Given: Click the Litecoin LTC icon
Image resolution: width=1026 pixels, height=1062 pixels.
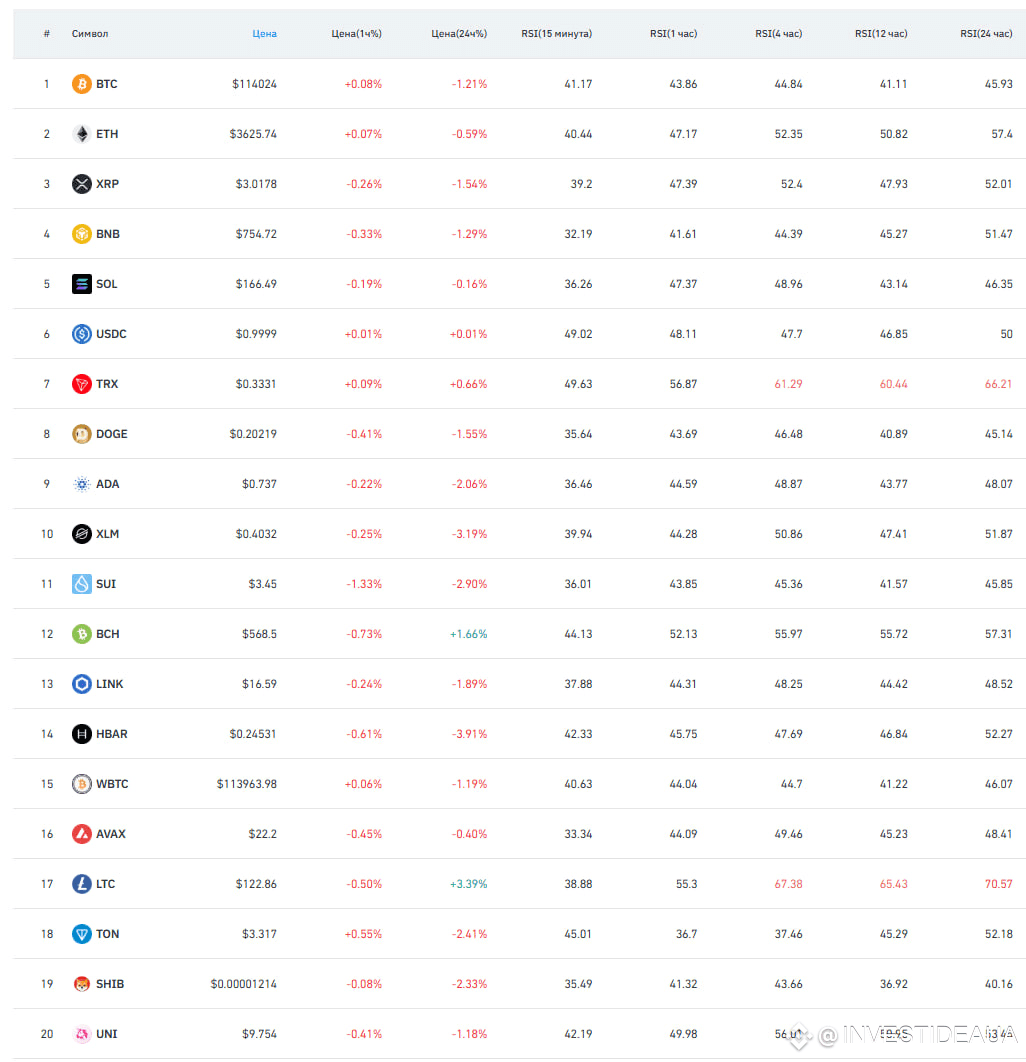Looking at the screenshot, I should pos(82,884).
